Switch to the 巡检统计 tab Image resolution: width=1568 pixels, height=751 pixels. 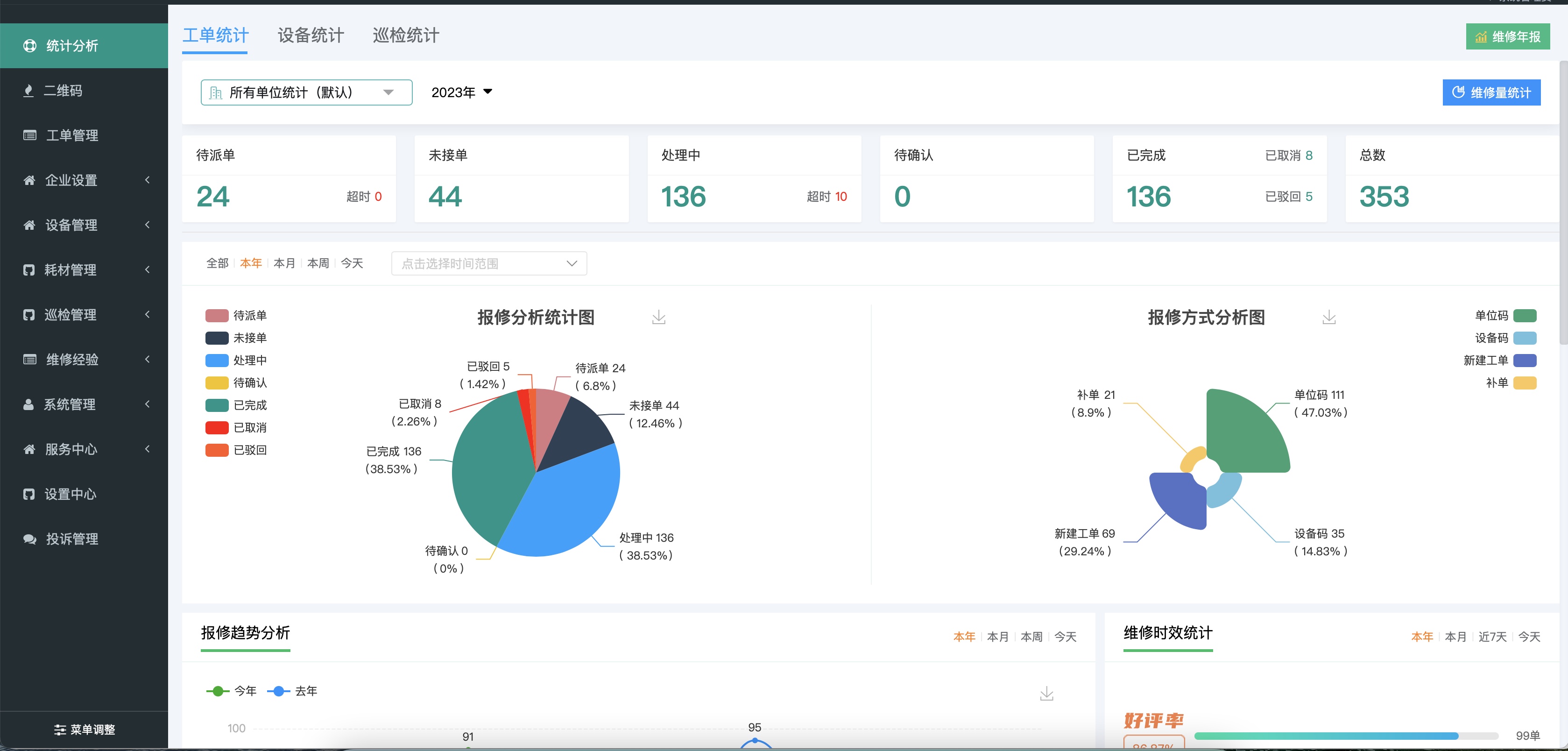[x=405, y=35]
